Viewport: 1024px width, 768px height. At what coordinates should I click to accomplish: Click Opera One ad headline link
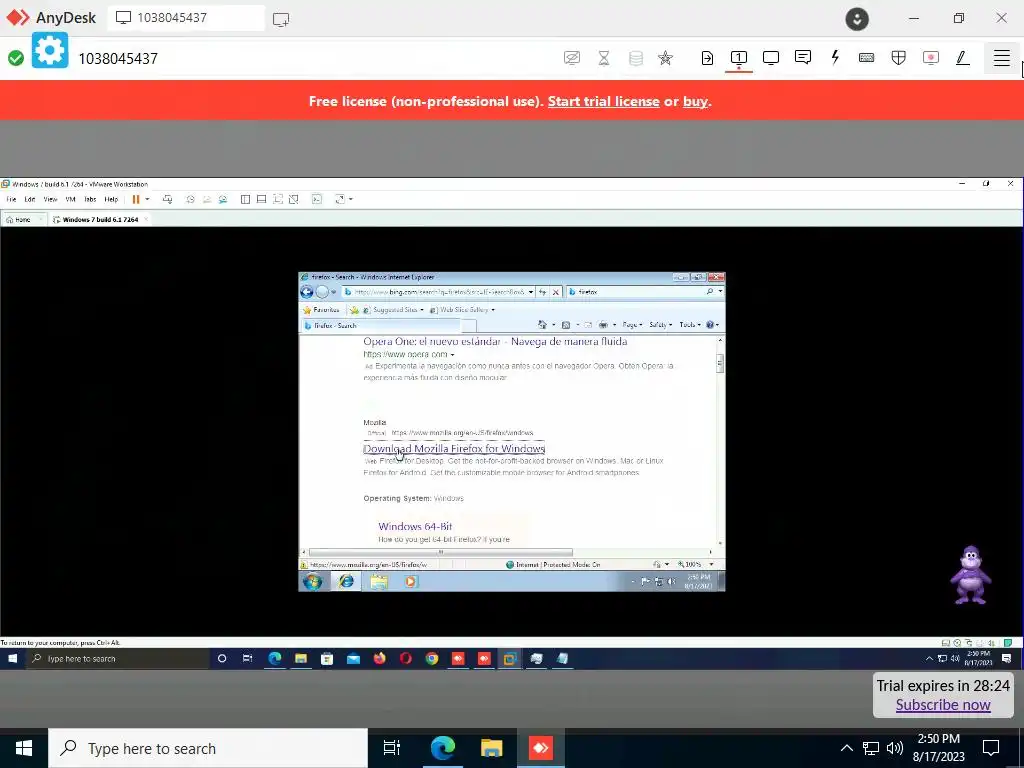(495, 342)
